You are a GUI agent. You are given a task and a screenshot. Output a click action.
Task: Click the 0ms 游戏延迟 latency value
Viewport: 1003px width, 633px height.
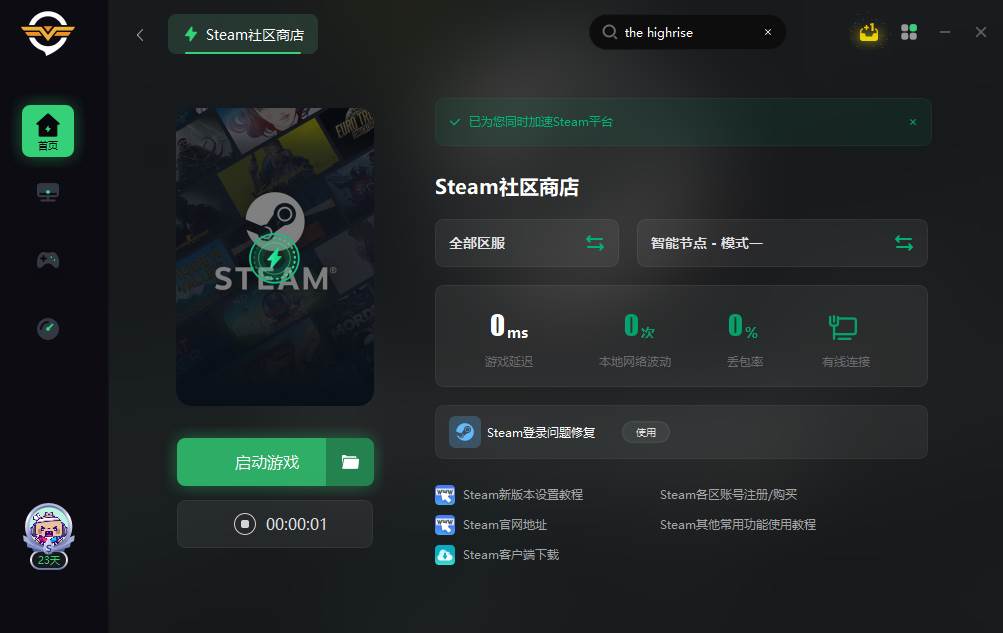click(x=509, y=326)
